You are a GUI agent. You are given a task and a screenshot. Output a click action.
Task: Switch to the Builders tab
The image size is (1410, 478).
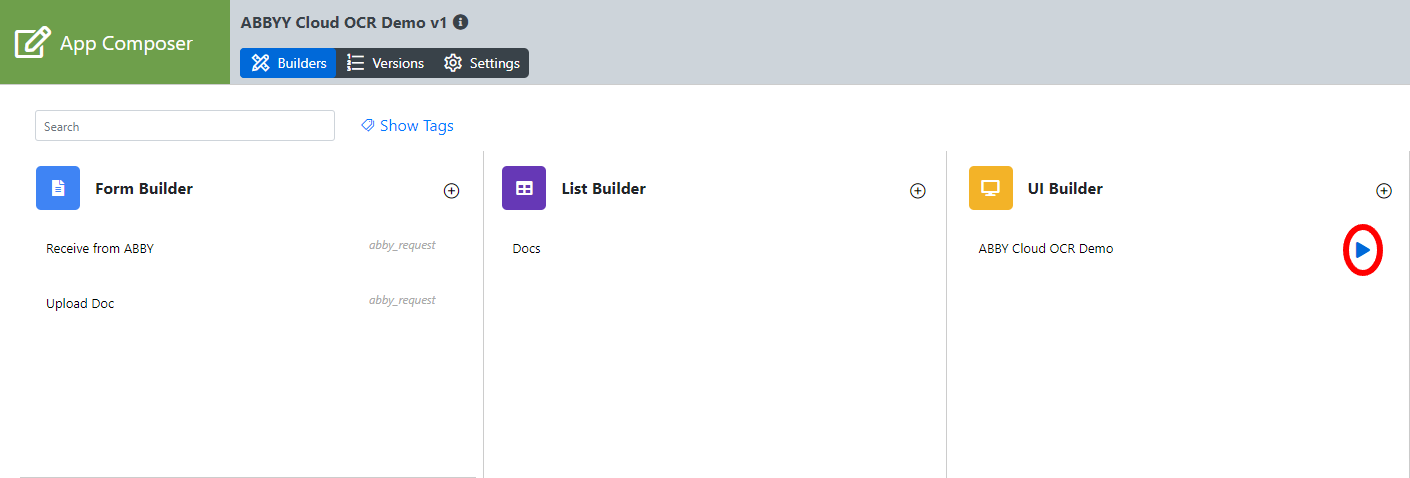(288, 63)
